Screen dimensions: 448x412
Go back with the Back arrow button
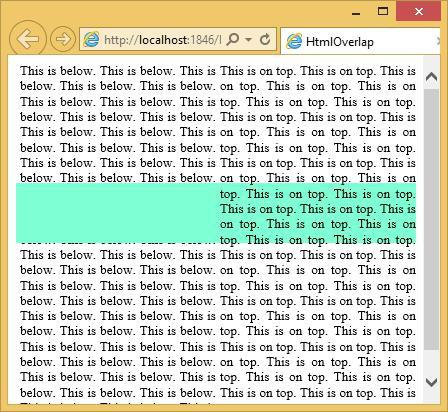click(x=28, y=39)
